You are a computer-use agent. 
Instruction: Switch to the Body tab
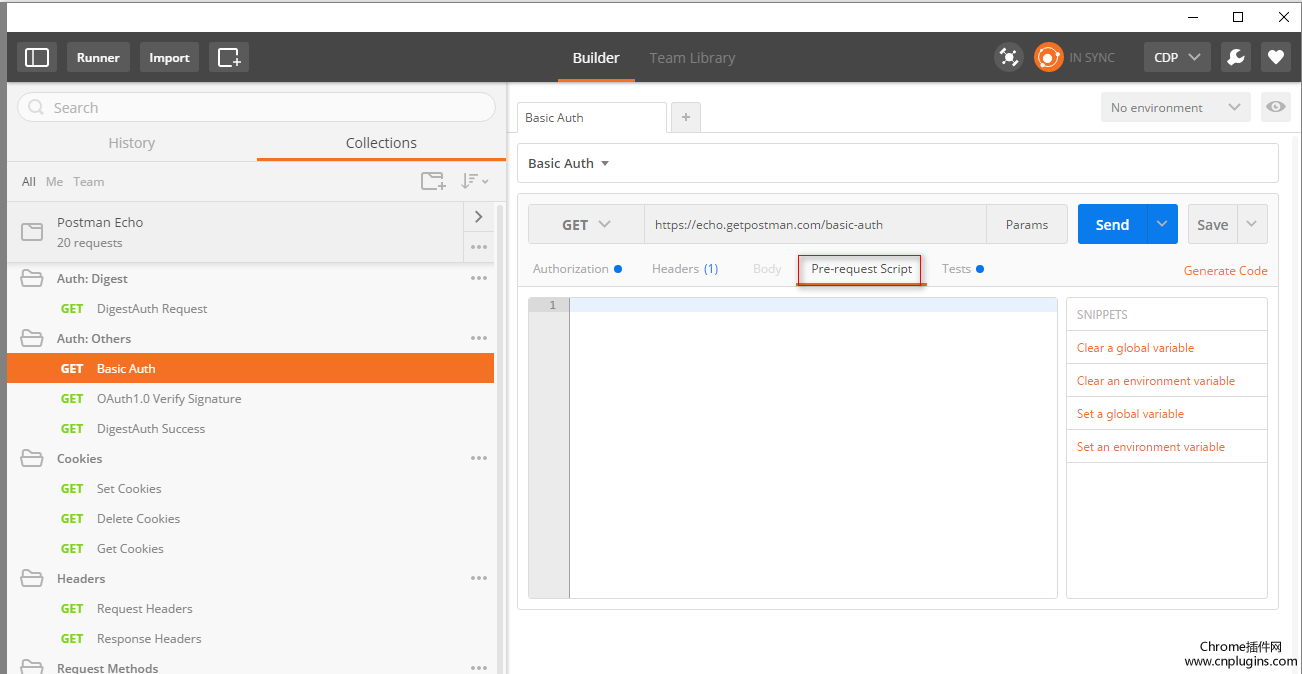click(767, 269)
